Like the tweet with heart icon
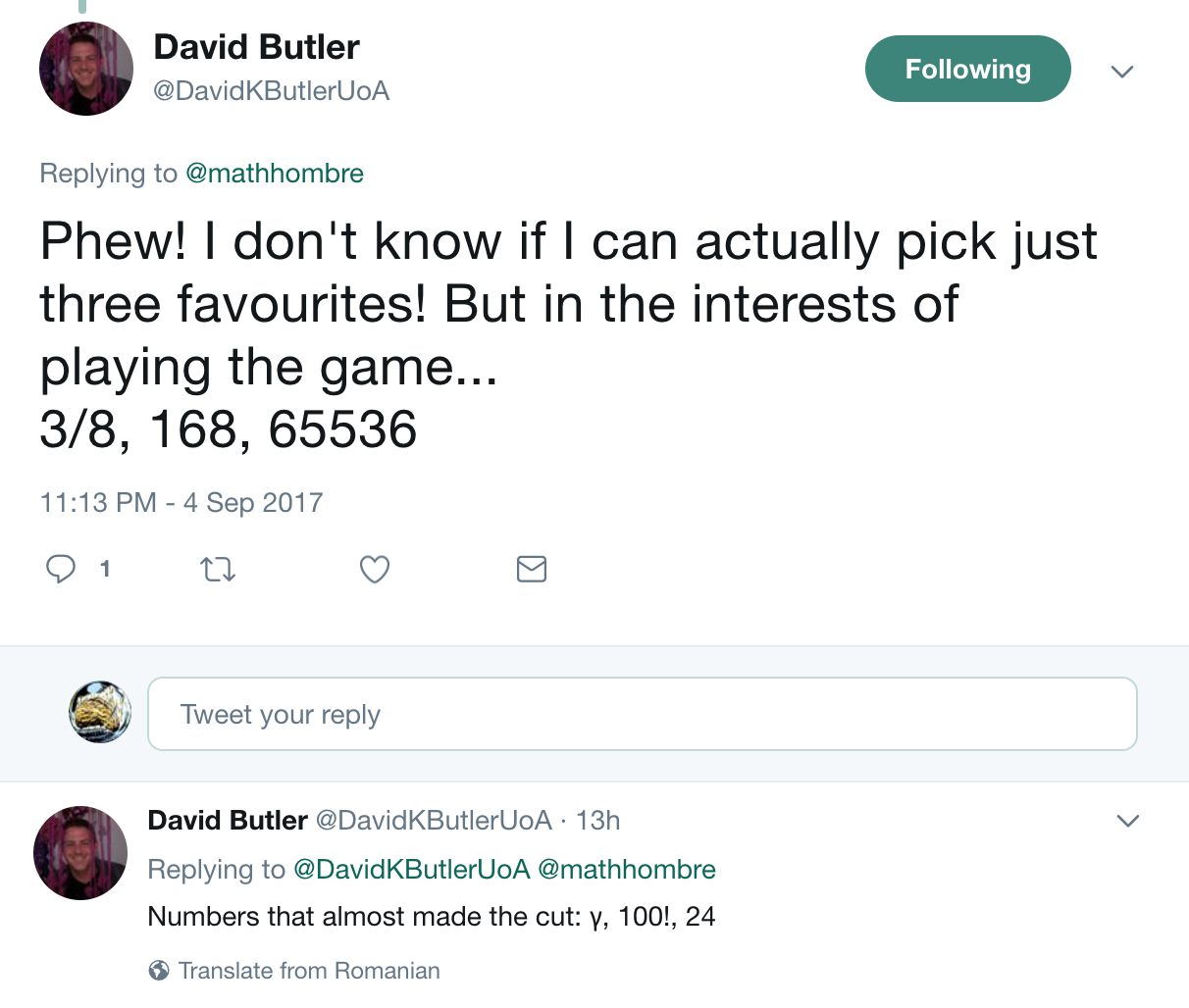 (x=375, y=569)
